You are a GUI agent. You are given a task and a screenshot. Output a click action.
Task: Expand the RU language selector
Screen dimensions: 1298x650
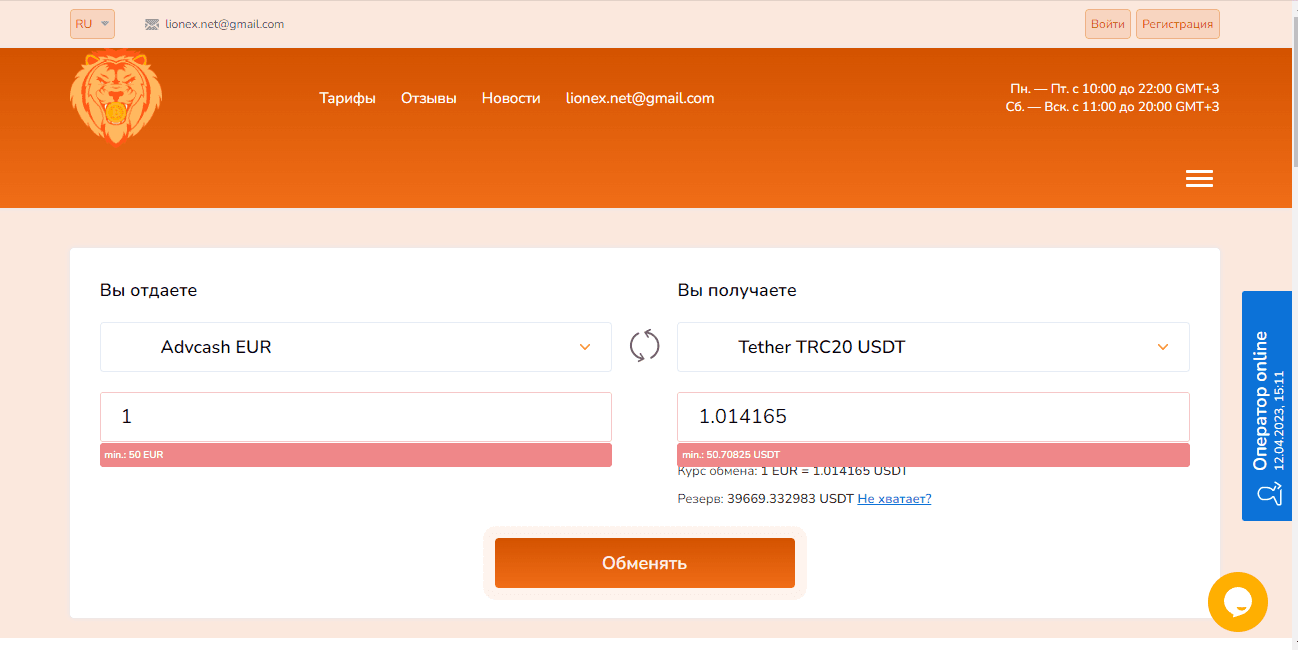coord(92,24)
